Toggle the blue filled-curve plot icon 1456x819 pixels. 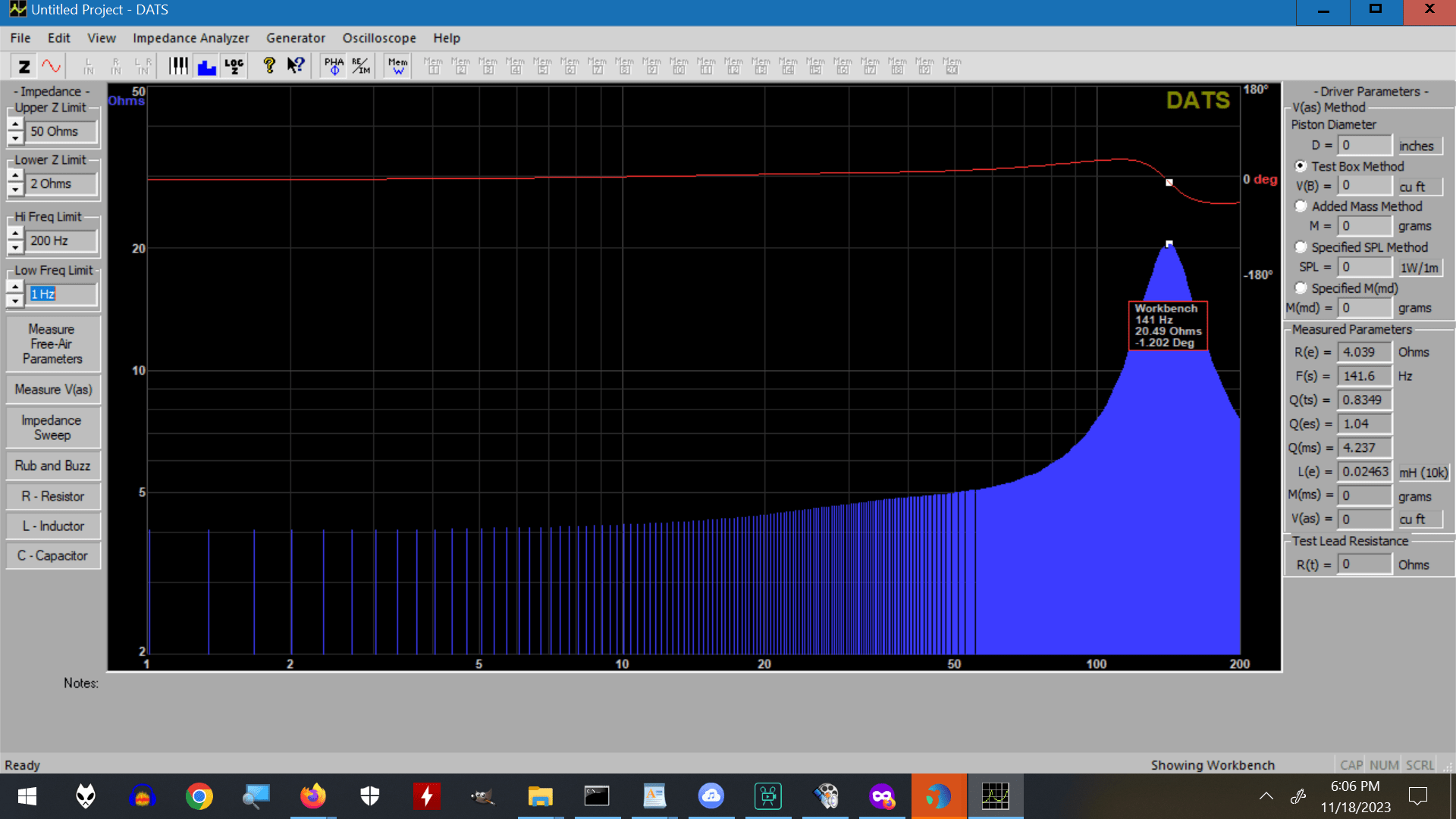click(x=206, y=66)
